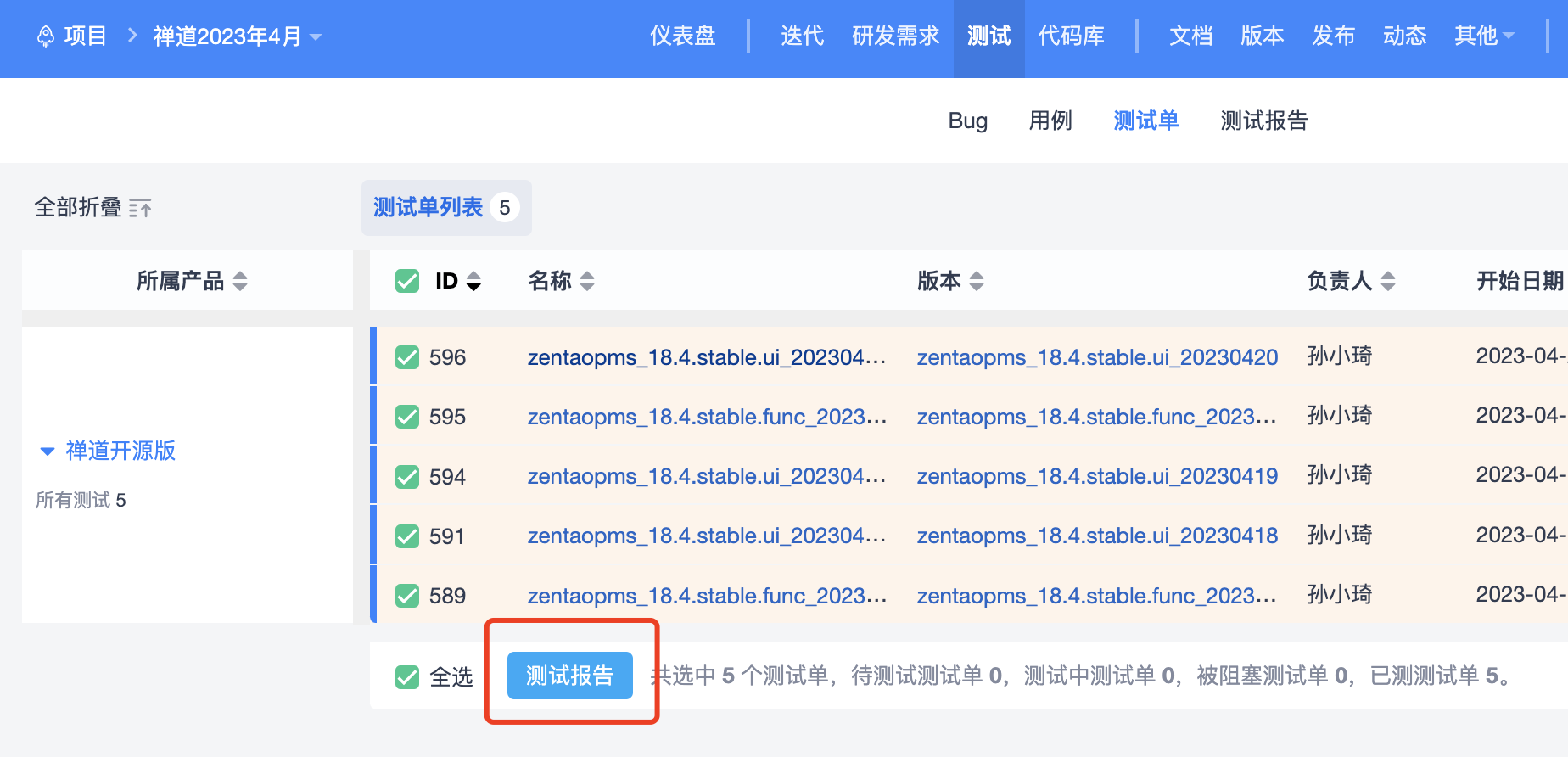Click the collapse-all icon beside 全部折叠
This screenshot has height=757, width=1568.
(140, 208)
